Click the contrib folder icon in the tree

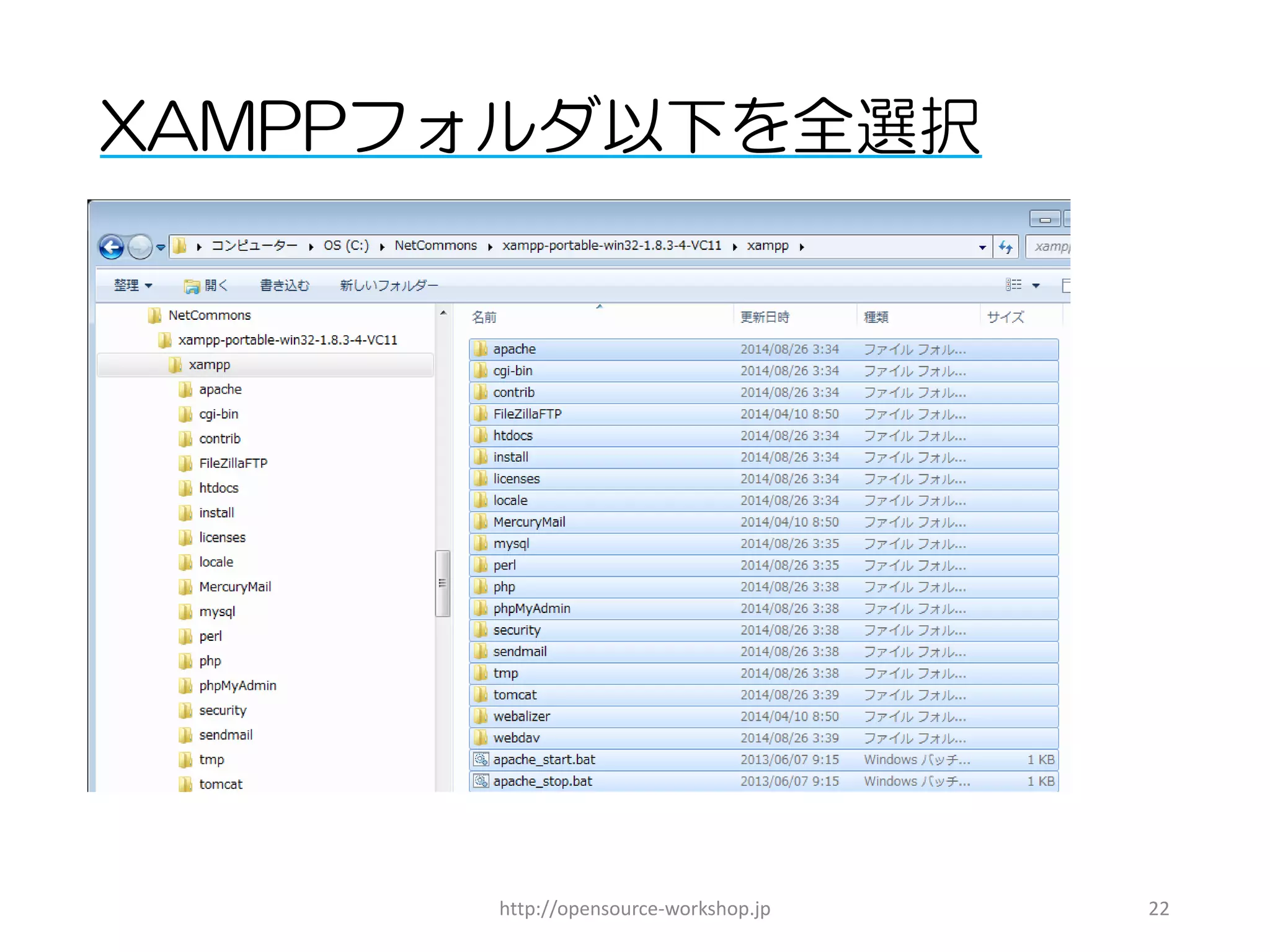pyautogui.click(x=185, y=439)
